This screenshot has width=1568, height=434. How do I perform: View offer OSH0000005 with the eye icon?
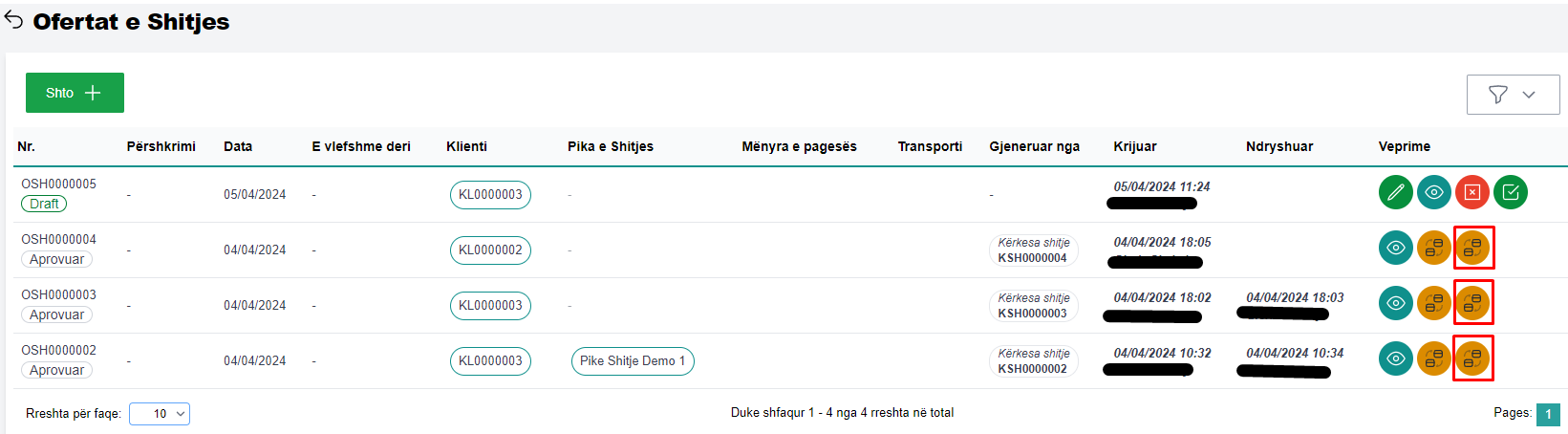[x=1434, y=192]
